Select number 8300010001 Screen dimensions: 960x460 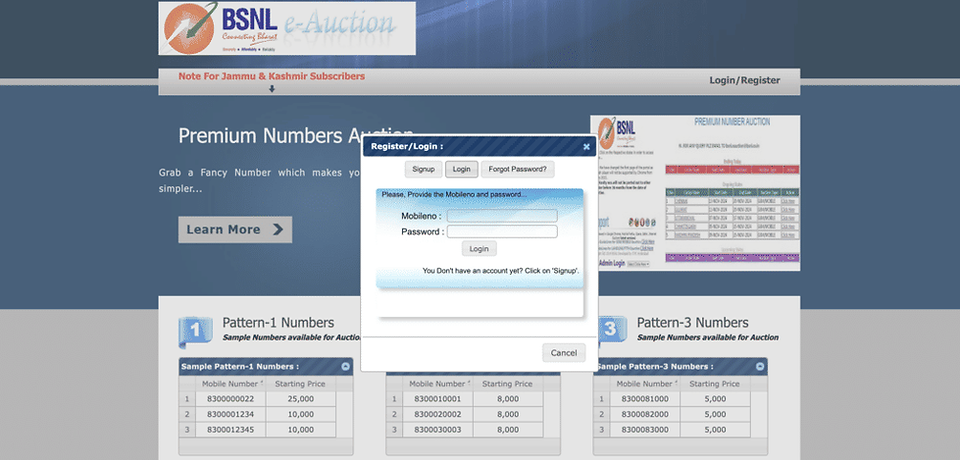[438, 399]
